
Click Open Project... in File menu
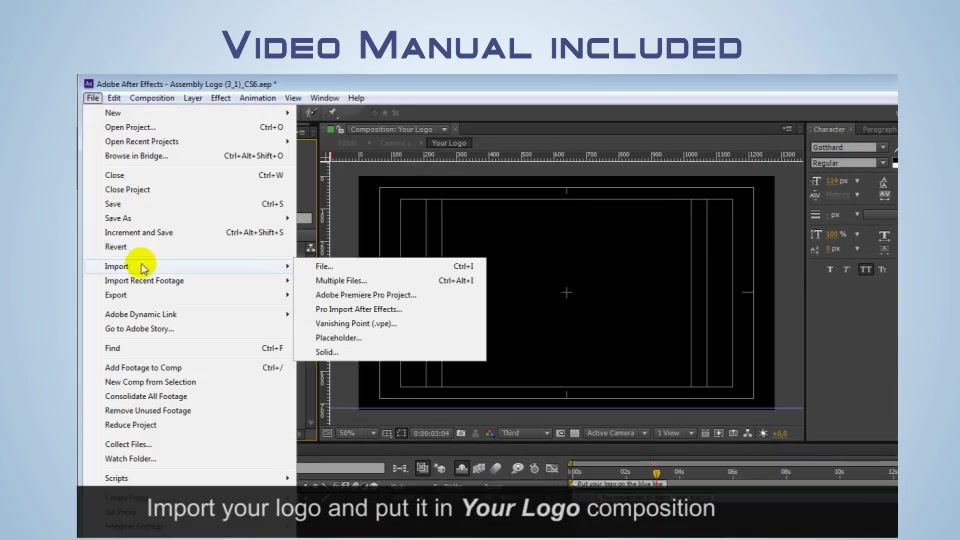click(190, 127)
